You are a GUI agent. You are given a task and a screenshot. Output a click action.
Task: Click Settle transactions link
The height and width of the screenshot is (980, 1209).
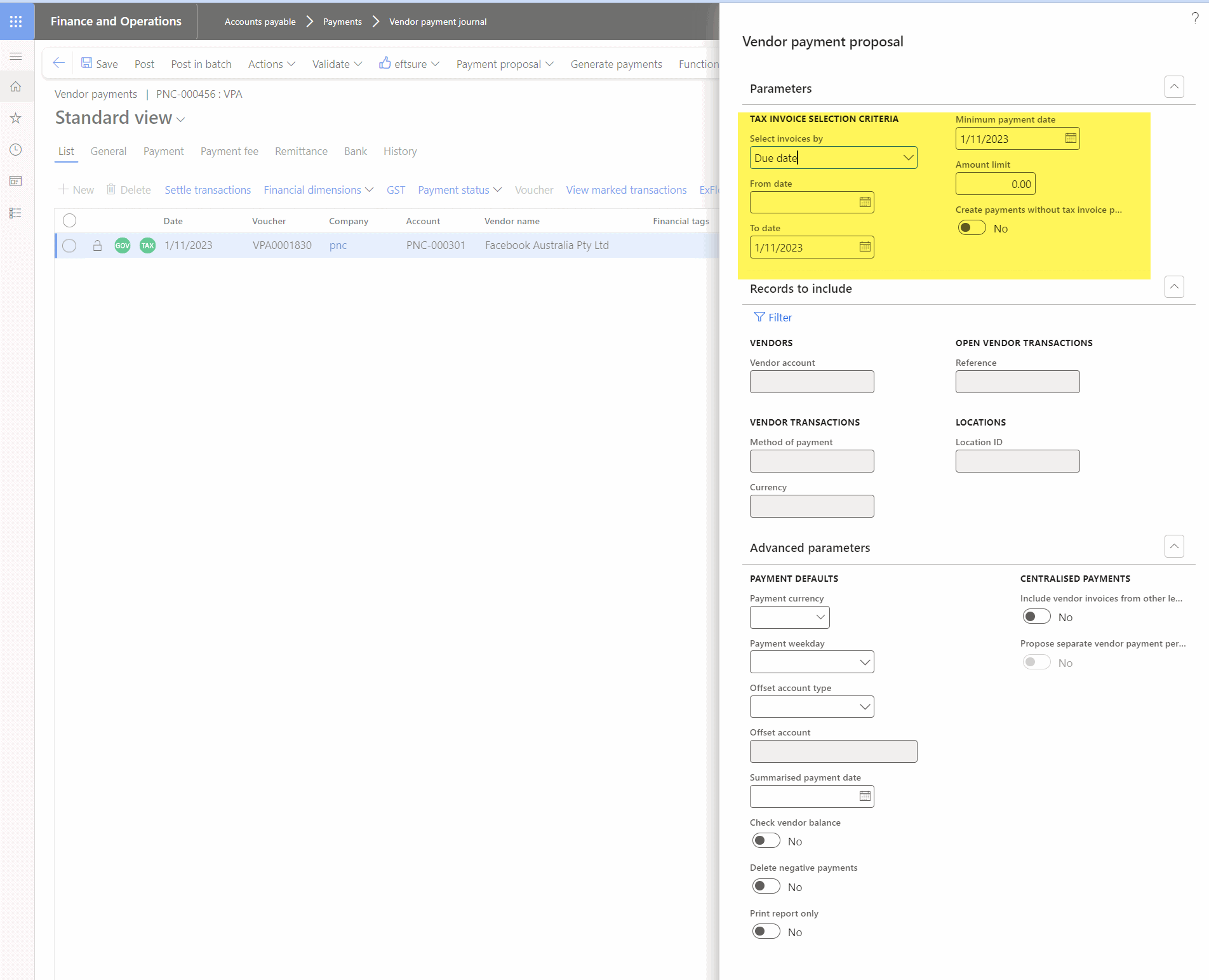[208, 189]
